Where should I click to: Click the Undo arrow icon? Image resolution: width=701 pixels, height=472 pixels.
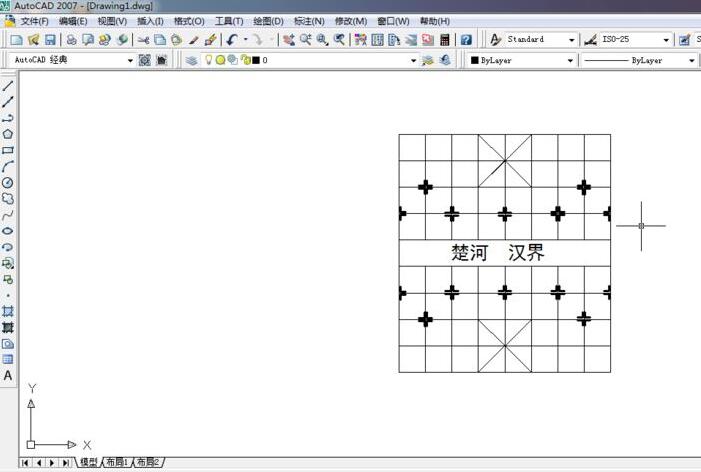[x=232, y=40]
